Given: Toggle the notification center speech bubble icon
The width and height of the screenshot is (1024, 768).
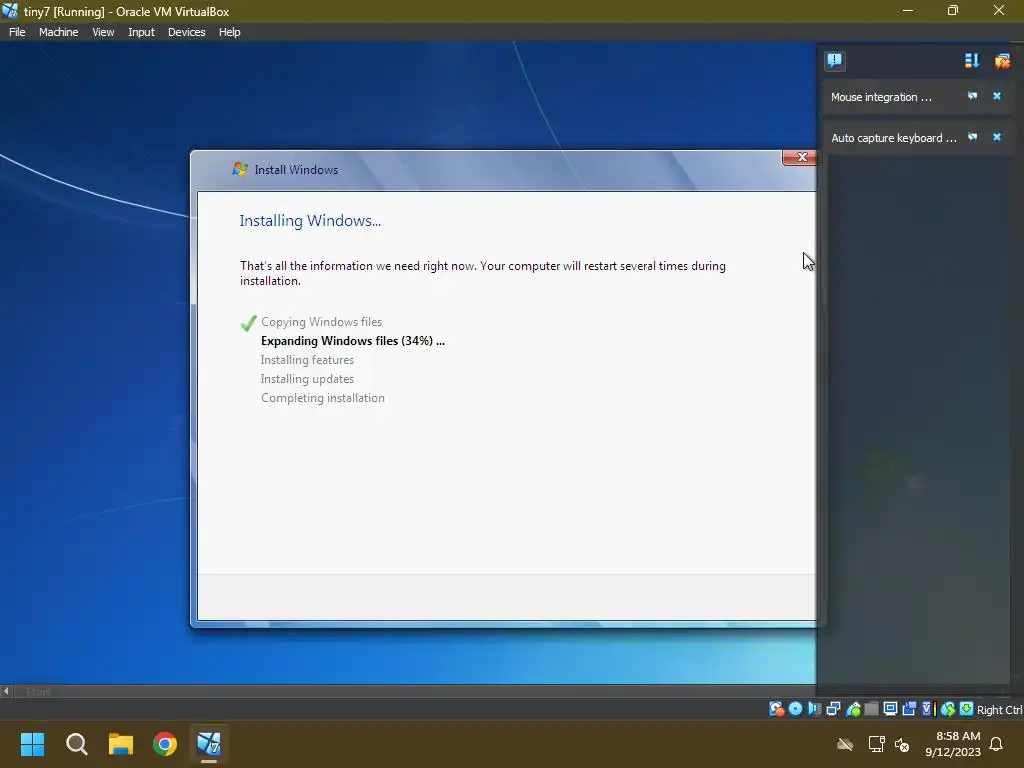Looking at the screenshot, I should tap(835, 61).
